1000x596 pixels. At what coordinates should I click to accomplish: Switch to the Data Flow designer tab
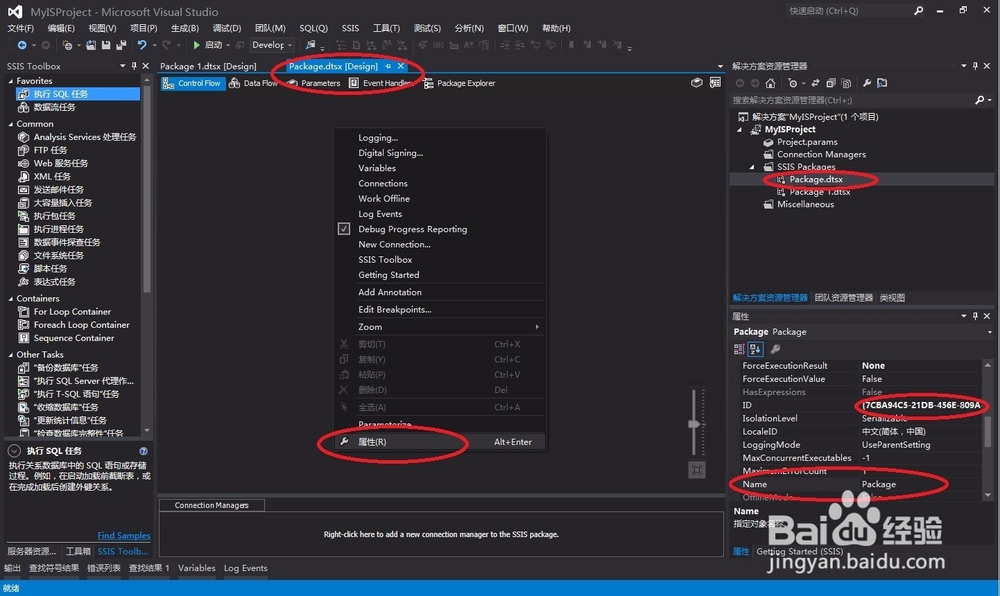(254, 83)
